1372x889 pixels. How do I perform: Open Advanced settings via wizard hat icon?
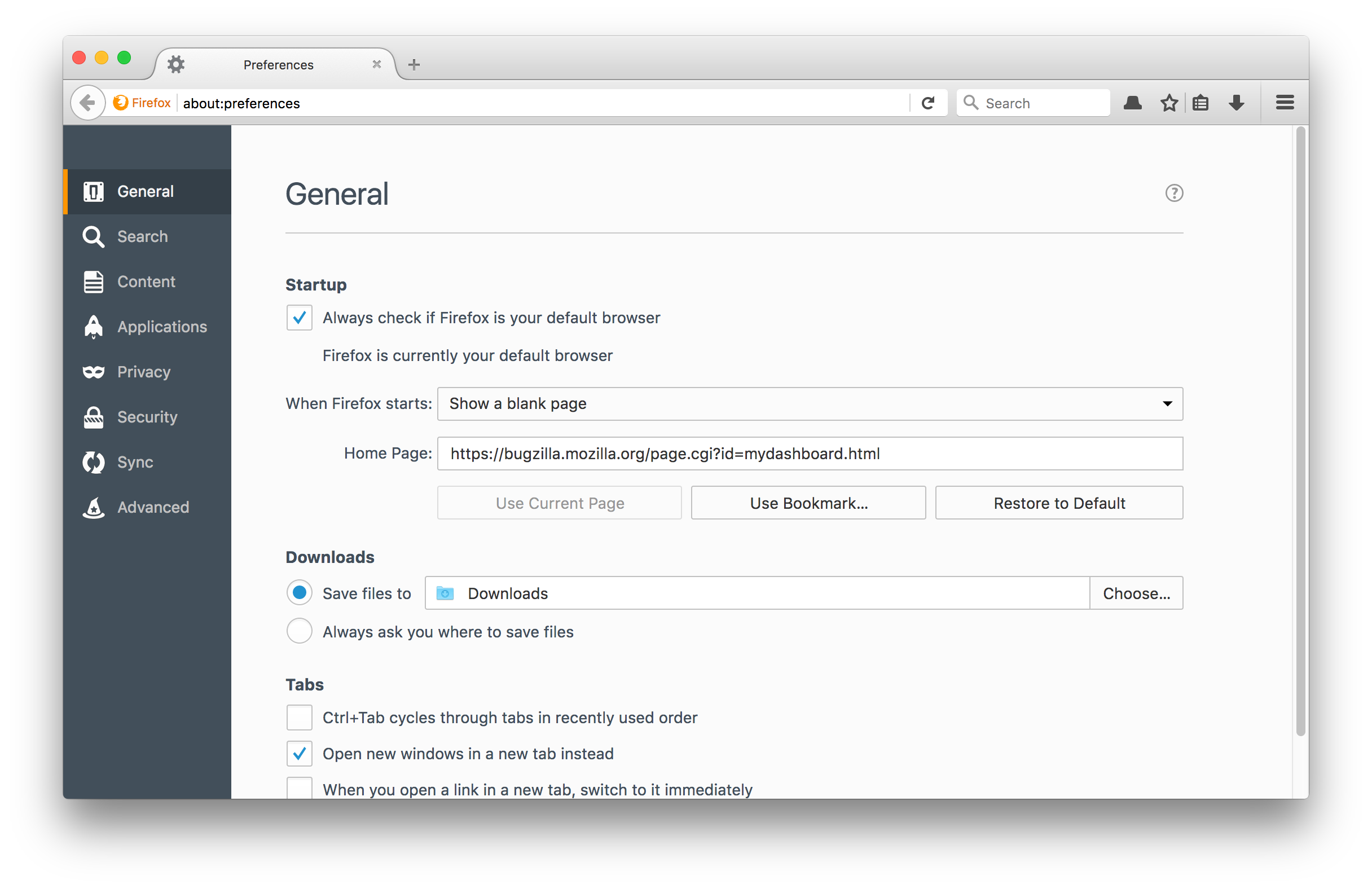click(94, 507)
